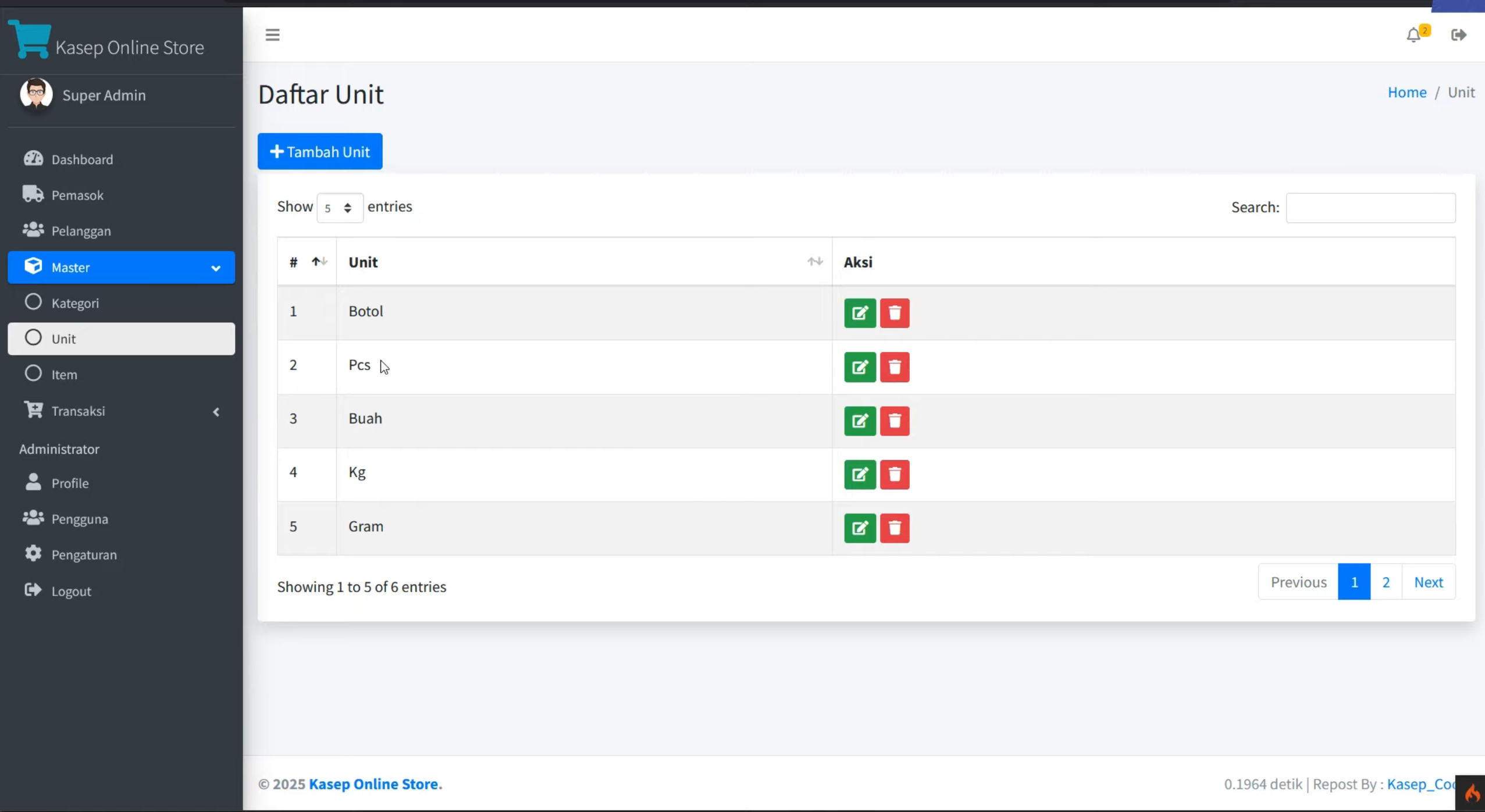Click the Buah cell in the table

point(584,421)
